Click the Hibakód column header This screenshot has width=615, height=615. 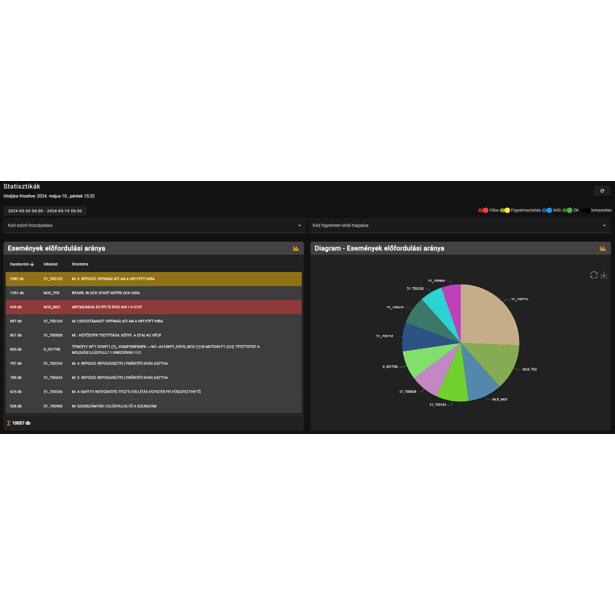point(51,264)
